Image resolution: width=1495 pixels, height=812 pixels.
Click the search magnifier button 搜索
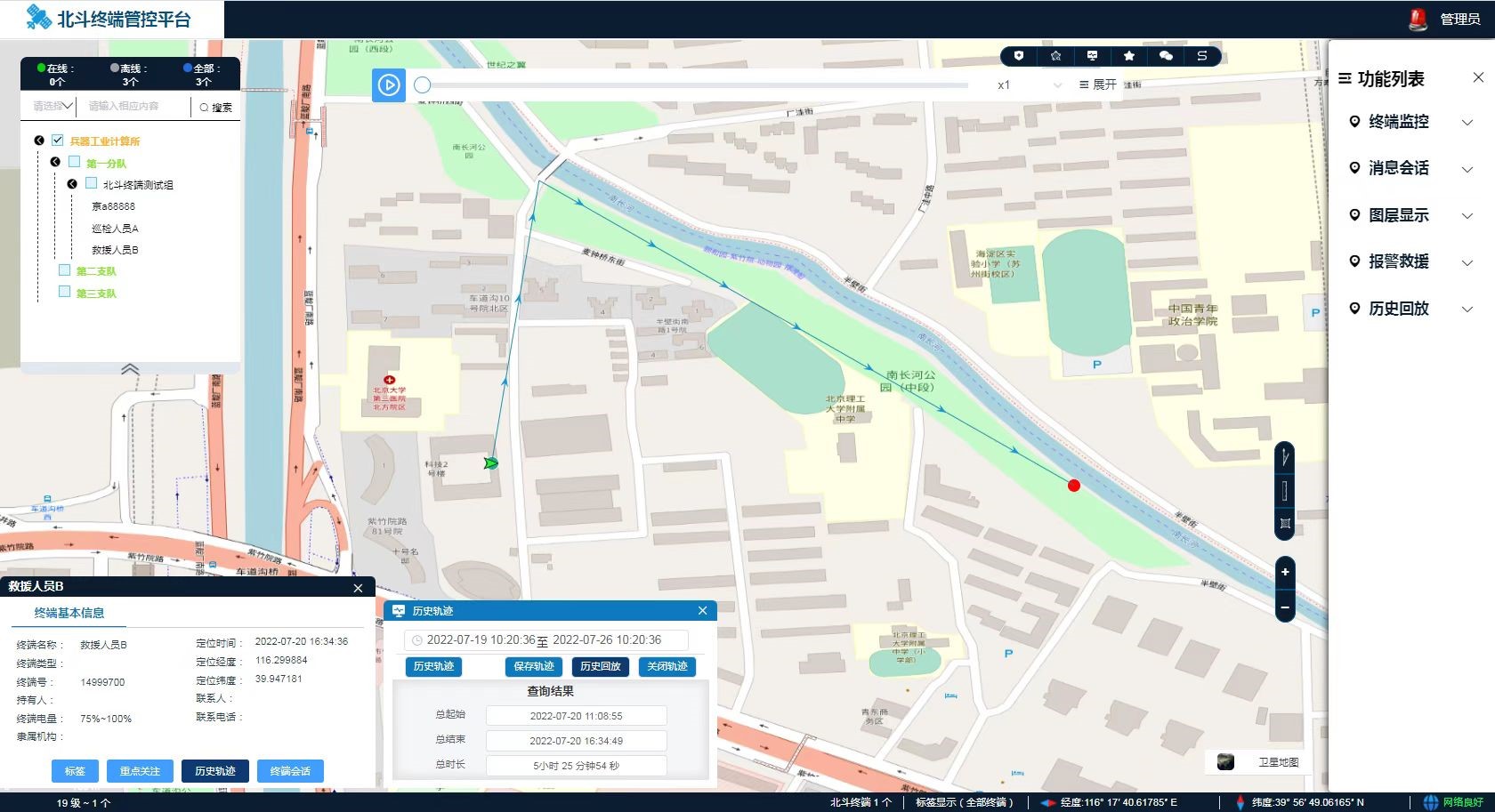click(x=215, y=107)
